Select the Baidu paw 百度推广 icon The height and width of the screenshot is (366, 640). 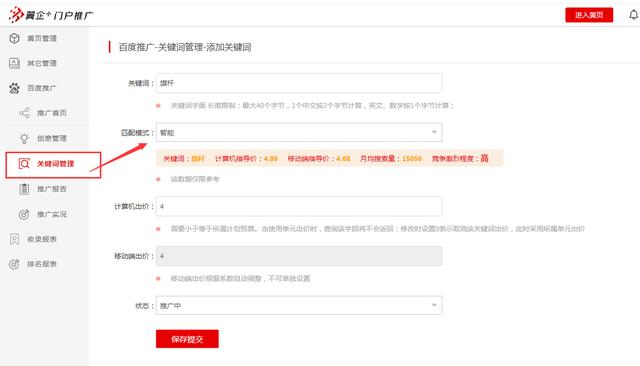tap(15, 88)
